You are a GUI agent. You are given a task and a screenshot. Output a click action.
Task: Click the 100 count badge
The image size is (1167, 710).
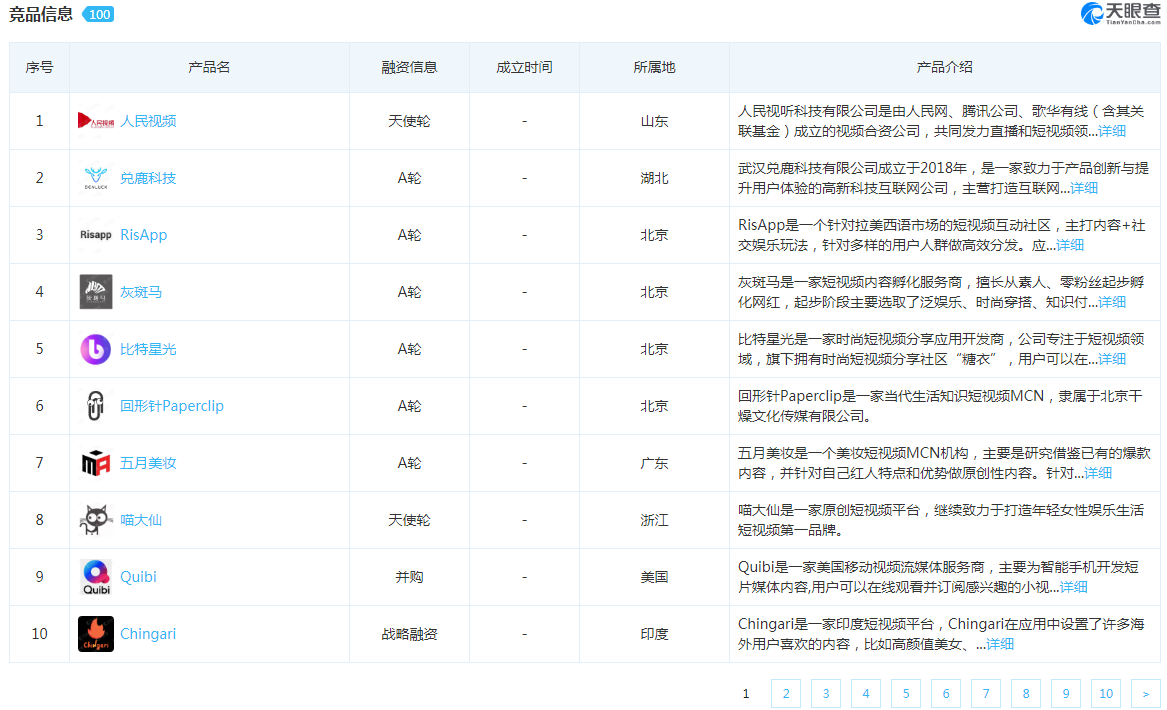(99, 14)
